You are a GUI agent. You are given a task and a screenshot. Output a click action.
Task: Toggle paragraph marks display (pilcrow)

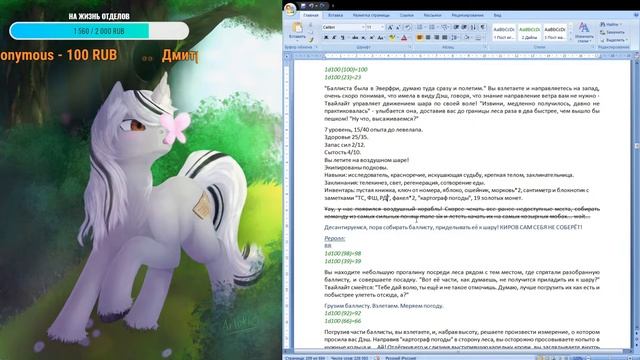(x=483, y=27)
